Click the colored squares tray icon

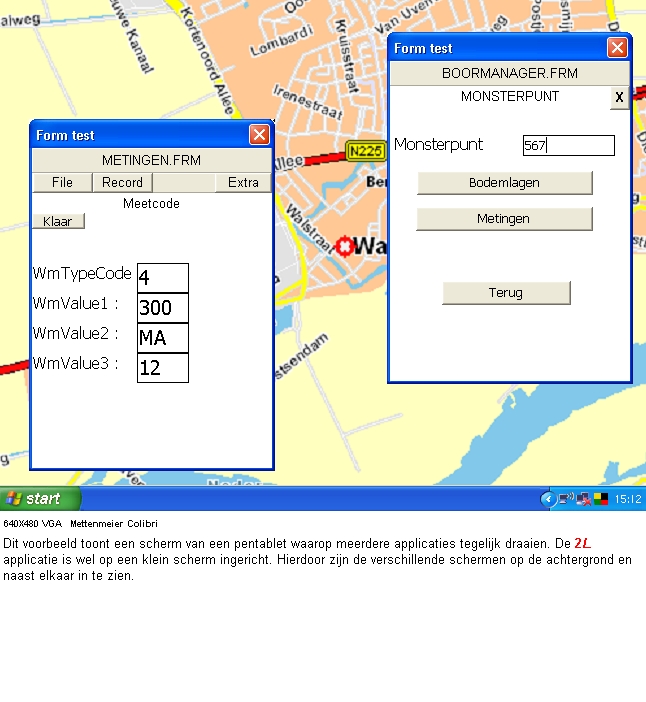(600, 498)
